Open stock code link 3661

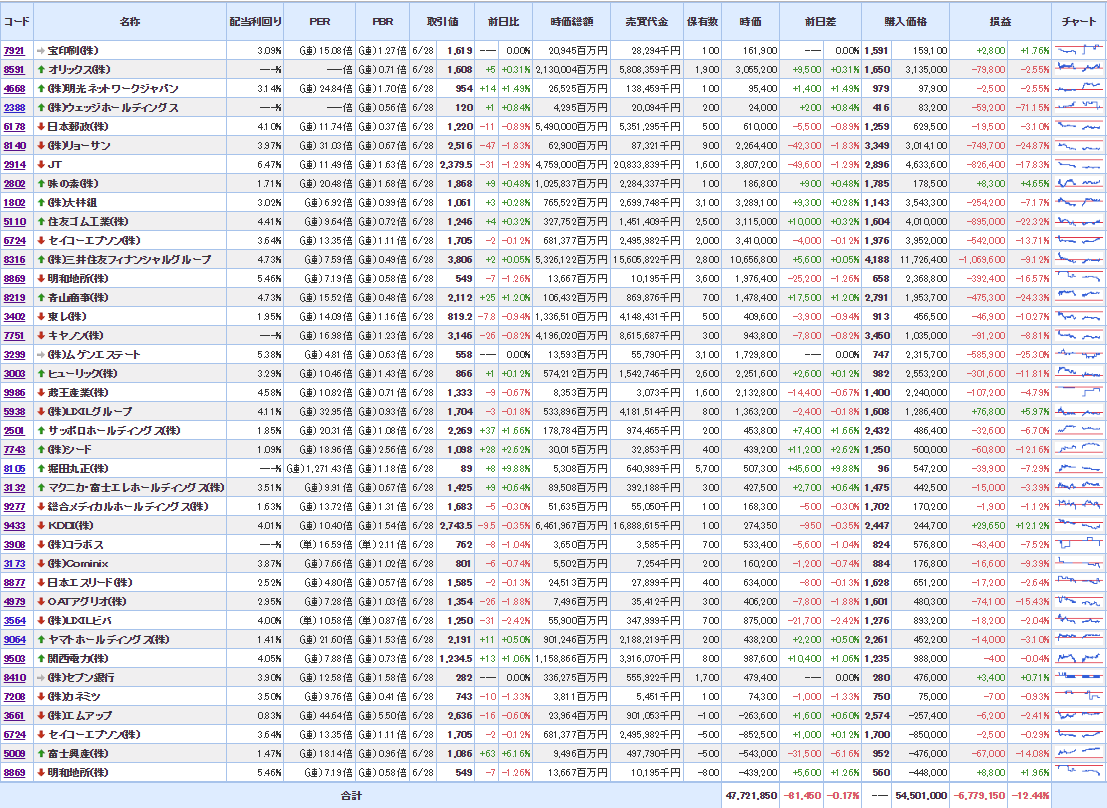pos(14,716)
